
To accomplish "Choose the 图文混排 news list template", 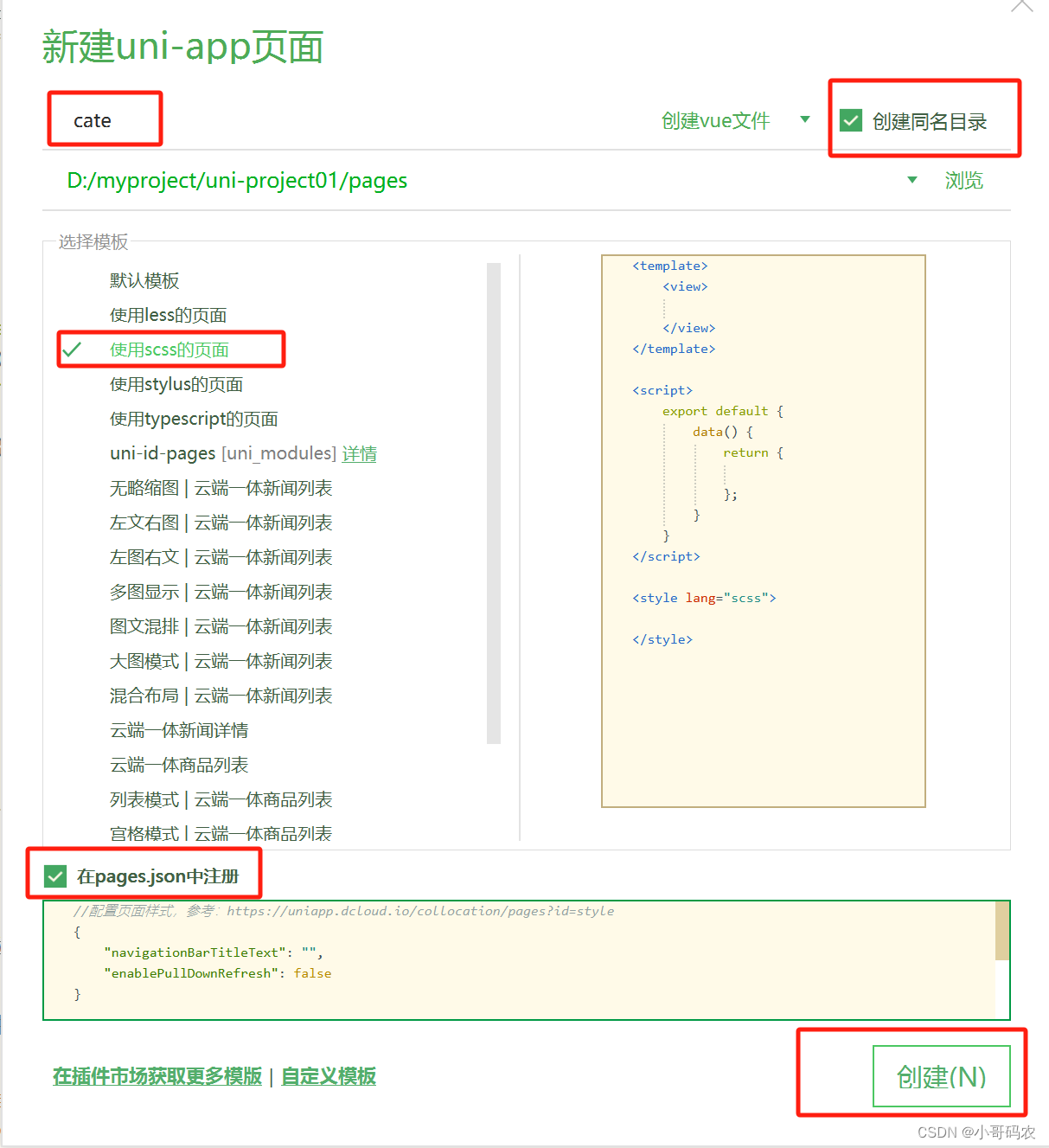I will pos(220,625).
